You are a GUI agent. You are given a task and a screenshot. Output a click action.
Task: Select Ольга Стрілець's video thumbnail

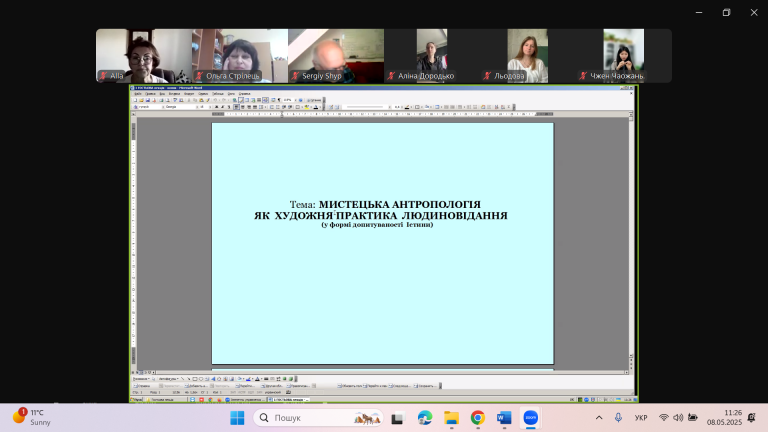(240, 55)
